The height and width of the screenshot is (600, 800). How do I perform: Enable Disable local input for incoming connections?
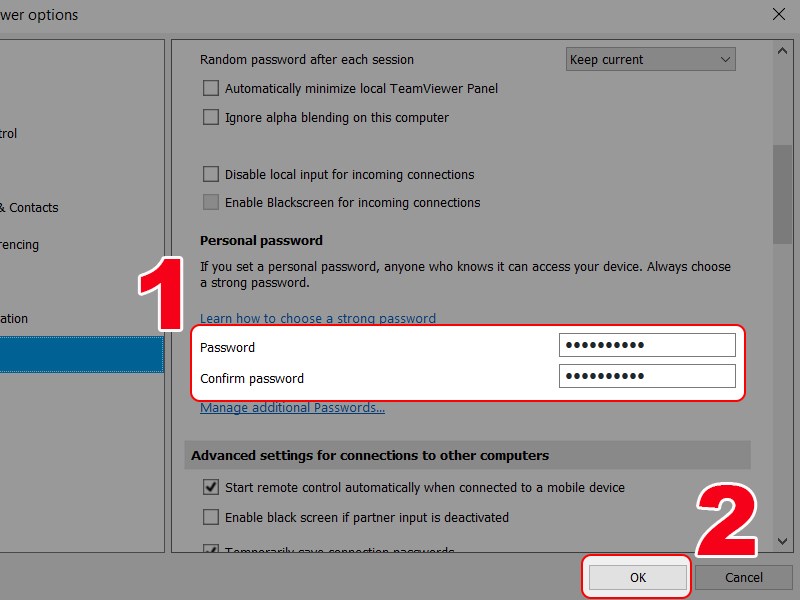coord(211,174)
